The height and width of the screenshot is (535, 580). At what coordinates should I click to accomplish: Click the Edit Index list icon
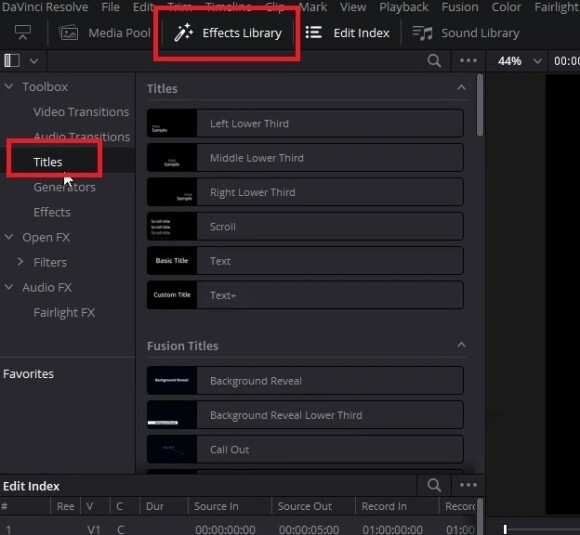coord(313,33)
